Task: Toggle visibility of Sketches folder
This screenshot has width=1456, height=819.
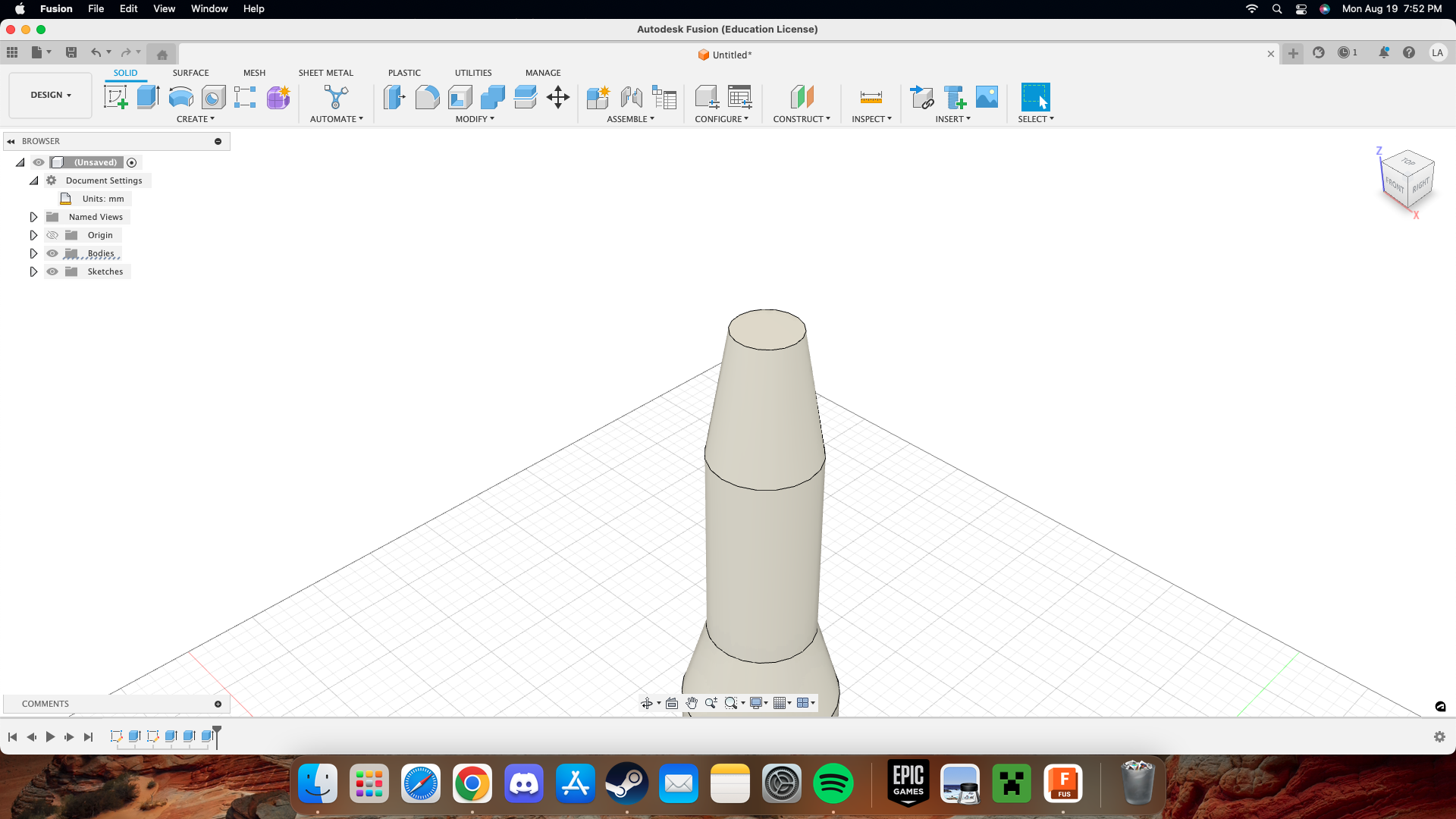Action: coord(53,271)
